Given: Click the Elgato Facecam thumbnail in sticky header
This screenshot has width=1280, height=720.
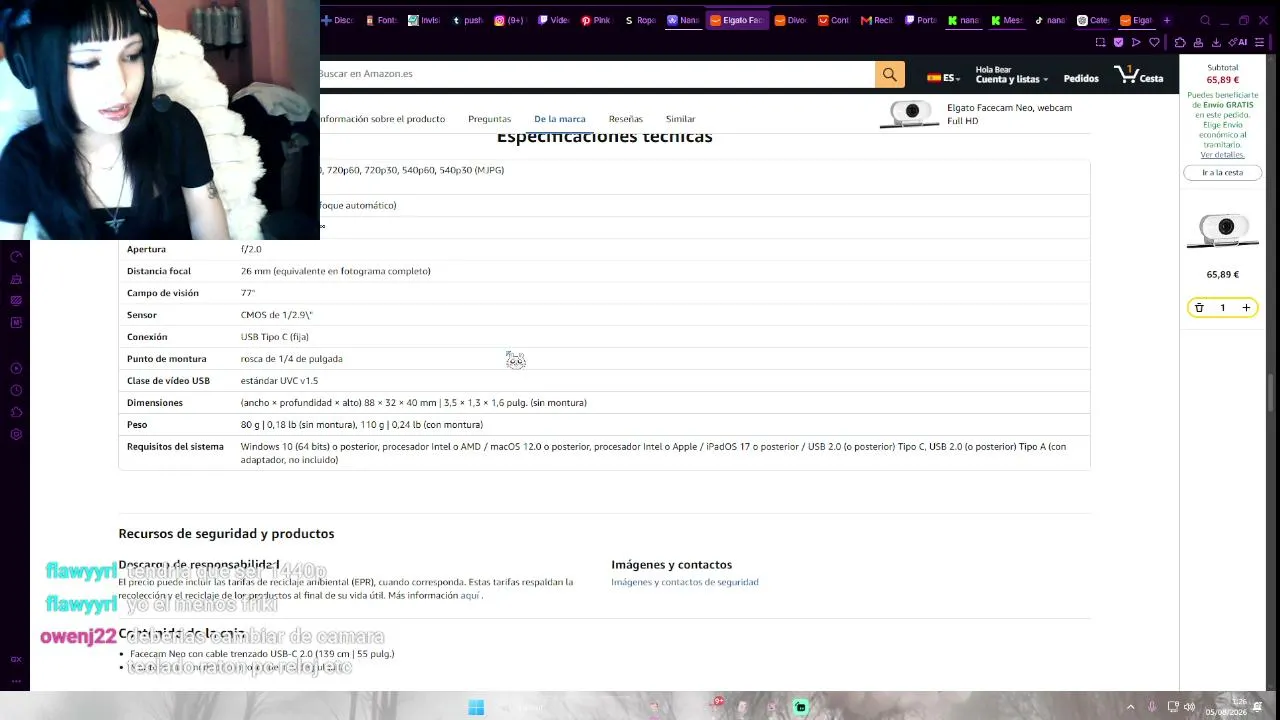Looking at the screenshot, I should [x=910, y=114].
